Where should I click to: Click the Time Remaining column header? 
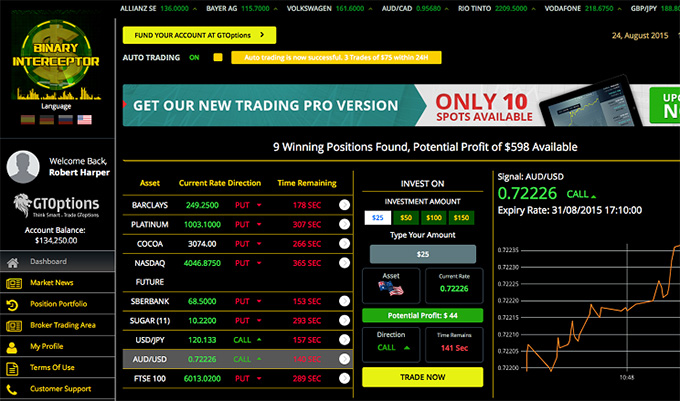pyautogui.click(x=307, y=183)
